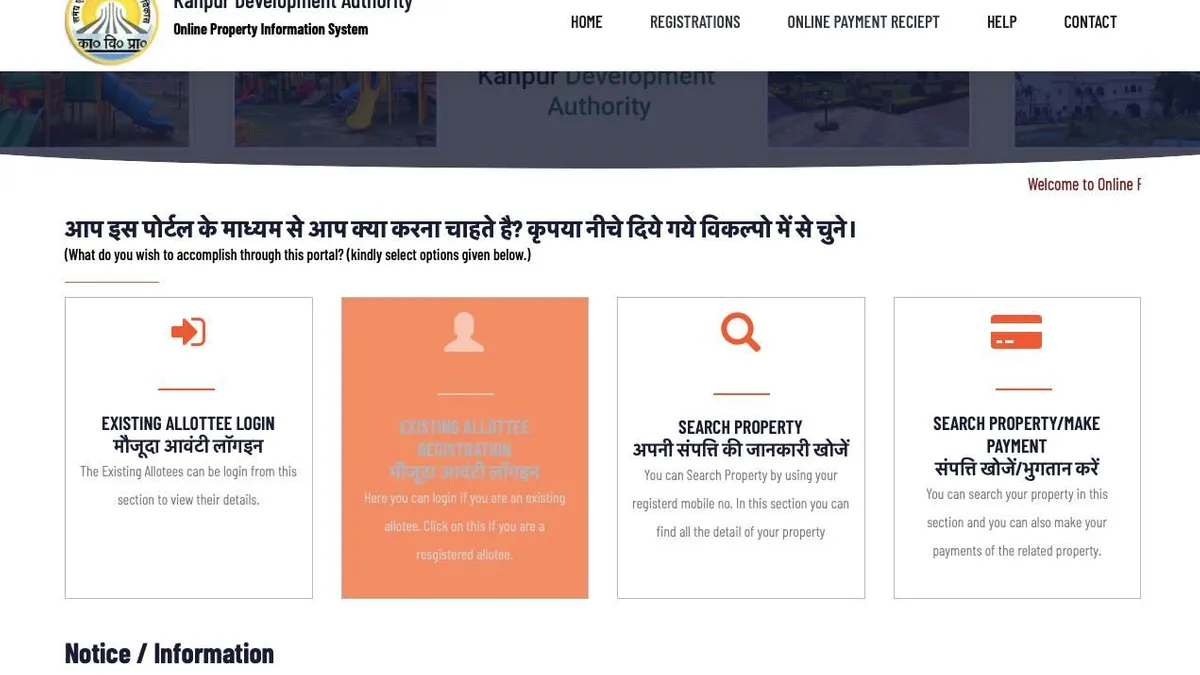
Task: Click the Online Property Information System subtitle
Action: pos(271,29)
